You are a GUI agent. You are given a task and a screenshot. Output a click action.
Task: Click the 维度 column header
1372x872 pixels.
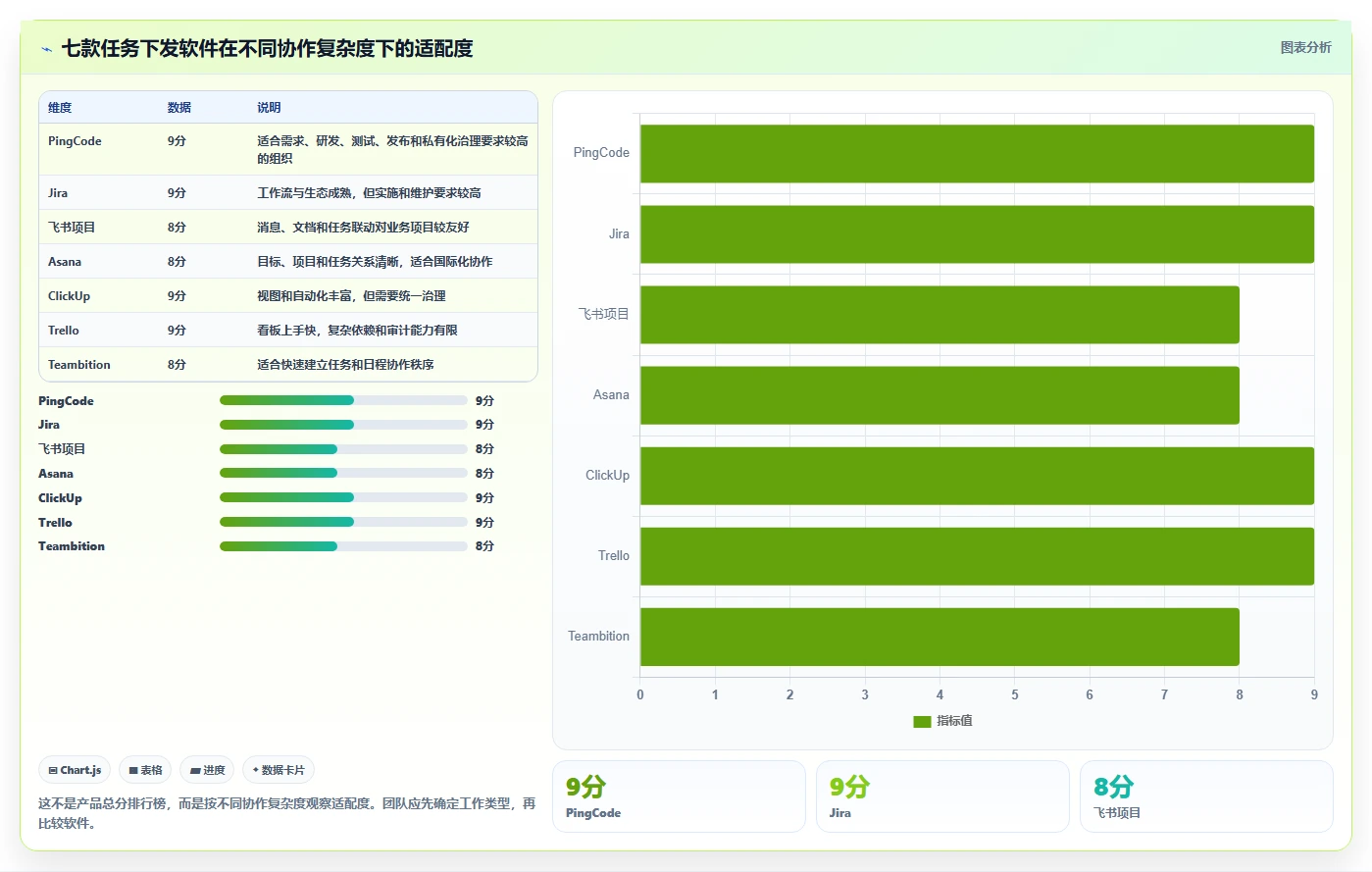60,108
